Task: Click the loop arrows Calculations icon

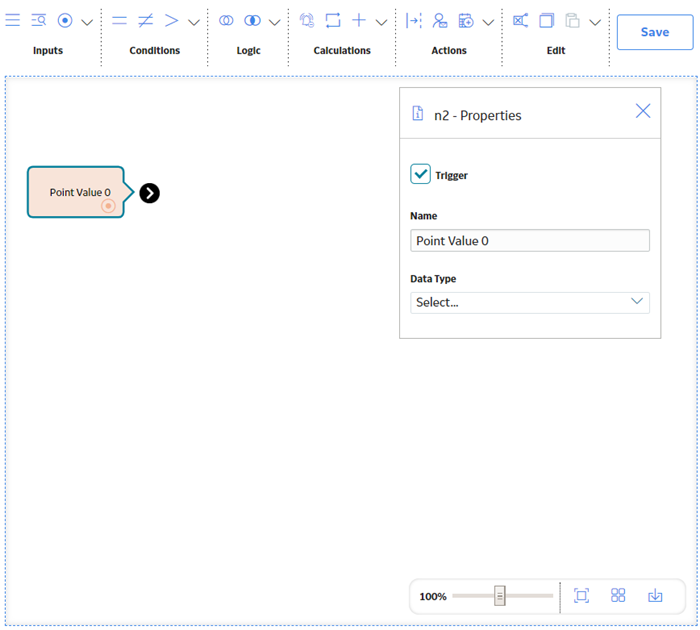Action: 333,21
